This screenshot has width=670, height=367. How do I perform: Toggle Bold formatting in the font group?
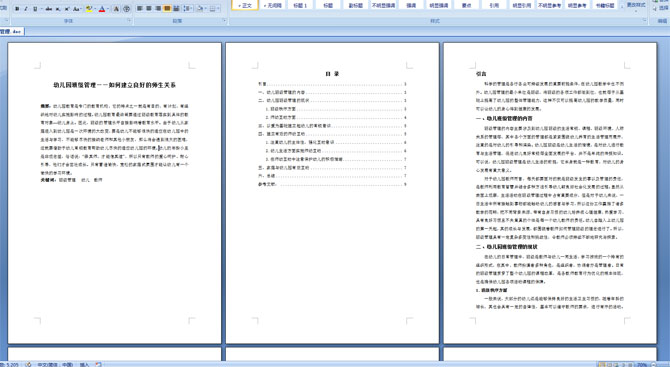[17, 9]
